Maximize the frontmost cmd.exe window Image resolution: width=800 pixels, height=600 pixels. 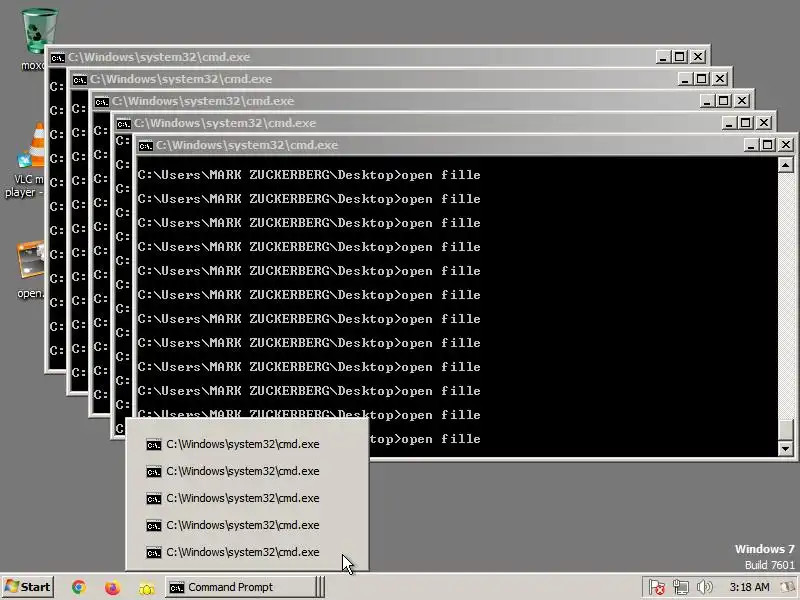point(768,145)
